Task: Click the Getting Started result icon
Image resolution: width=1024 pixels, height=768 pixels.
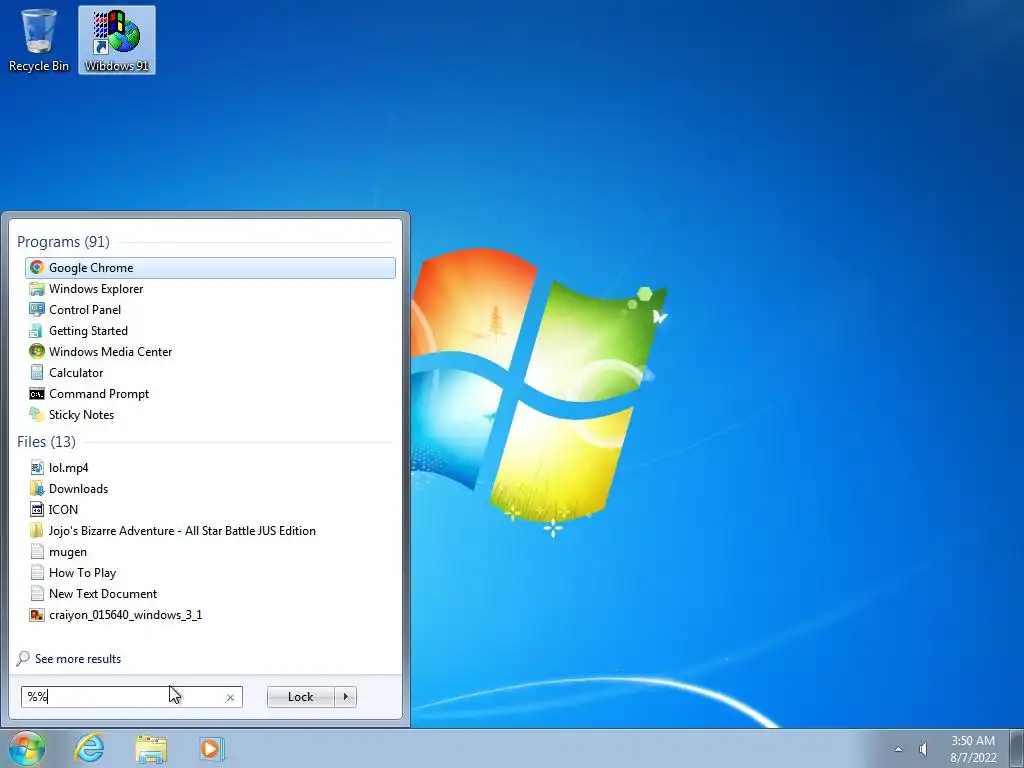Action: [37, 330]
